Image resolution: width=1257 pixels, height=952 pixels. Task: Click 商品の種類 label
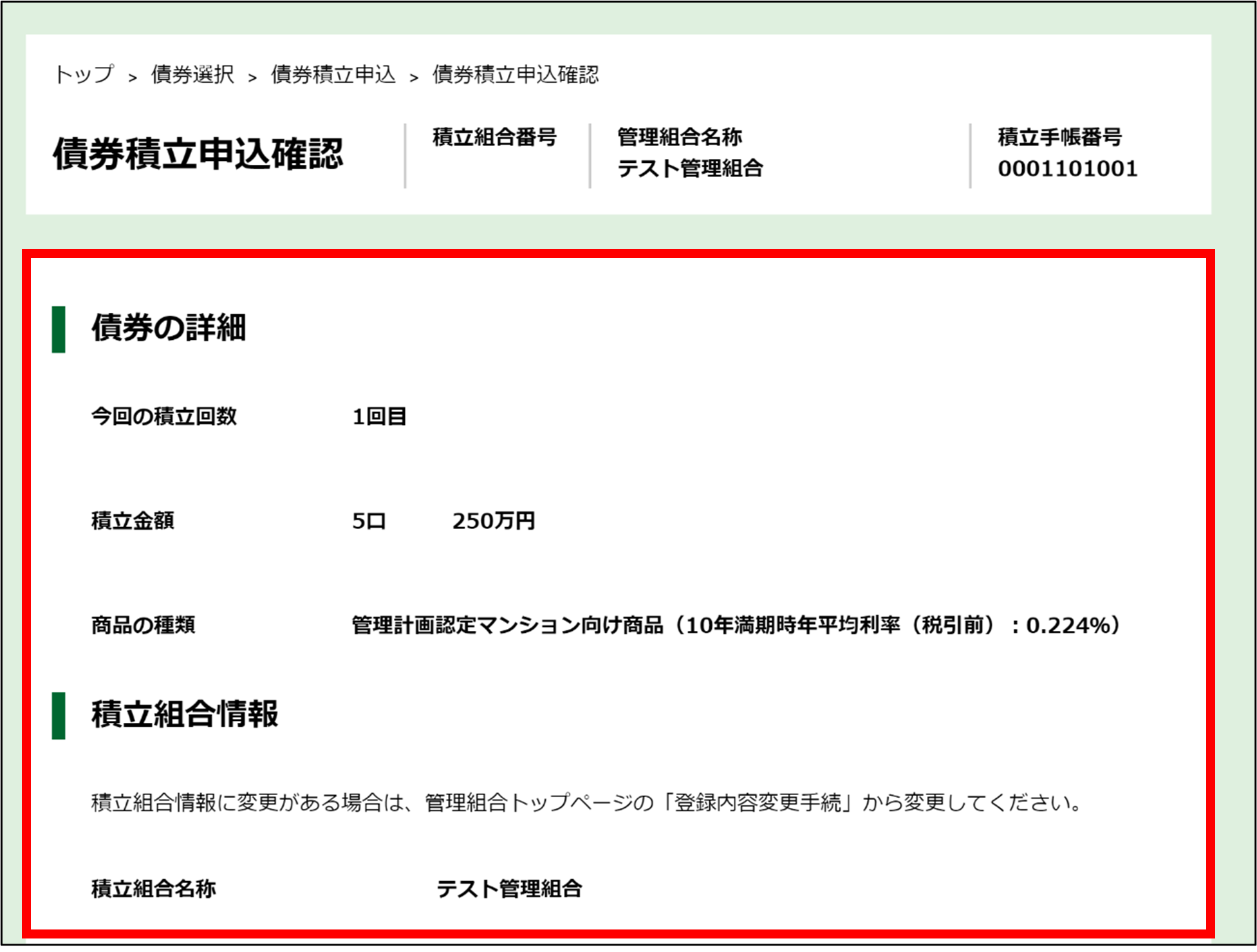pos(143,625)
